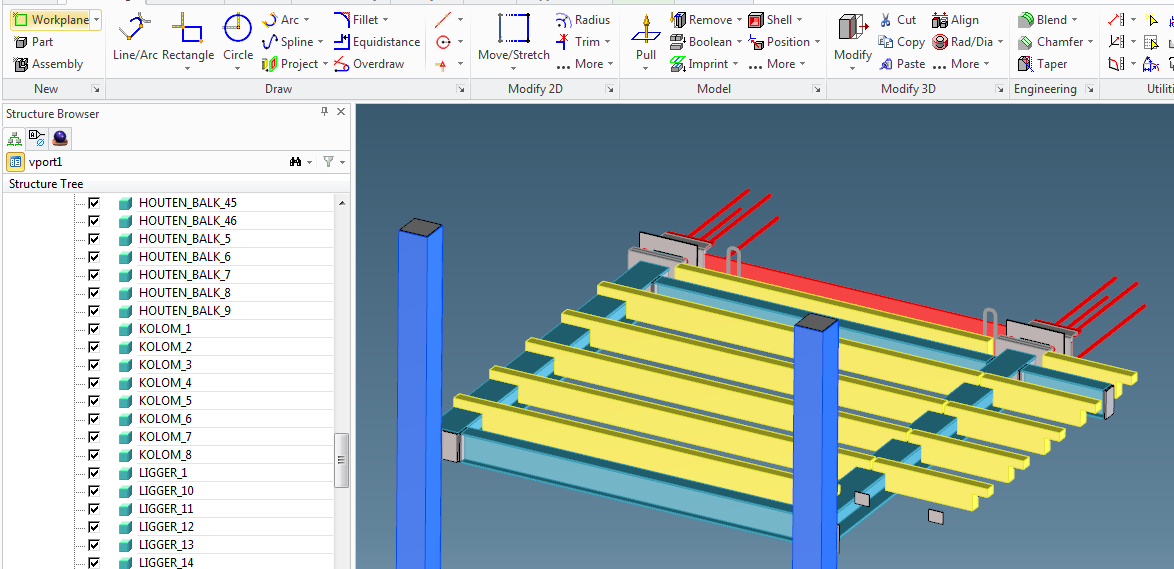Toggle the KOLOM_1 checkbox
The image size is (1174, 569).
(x=94, y=329)
